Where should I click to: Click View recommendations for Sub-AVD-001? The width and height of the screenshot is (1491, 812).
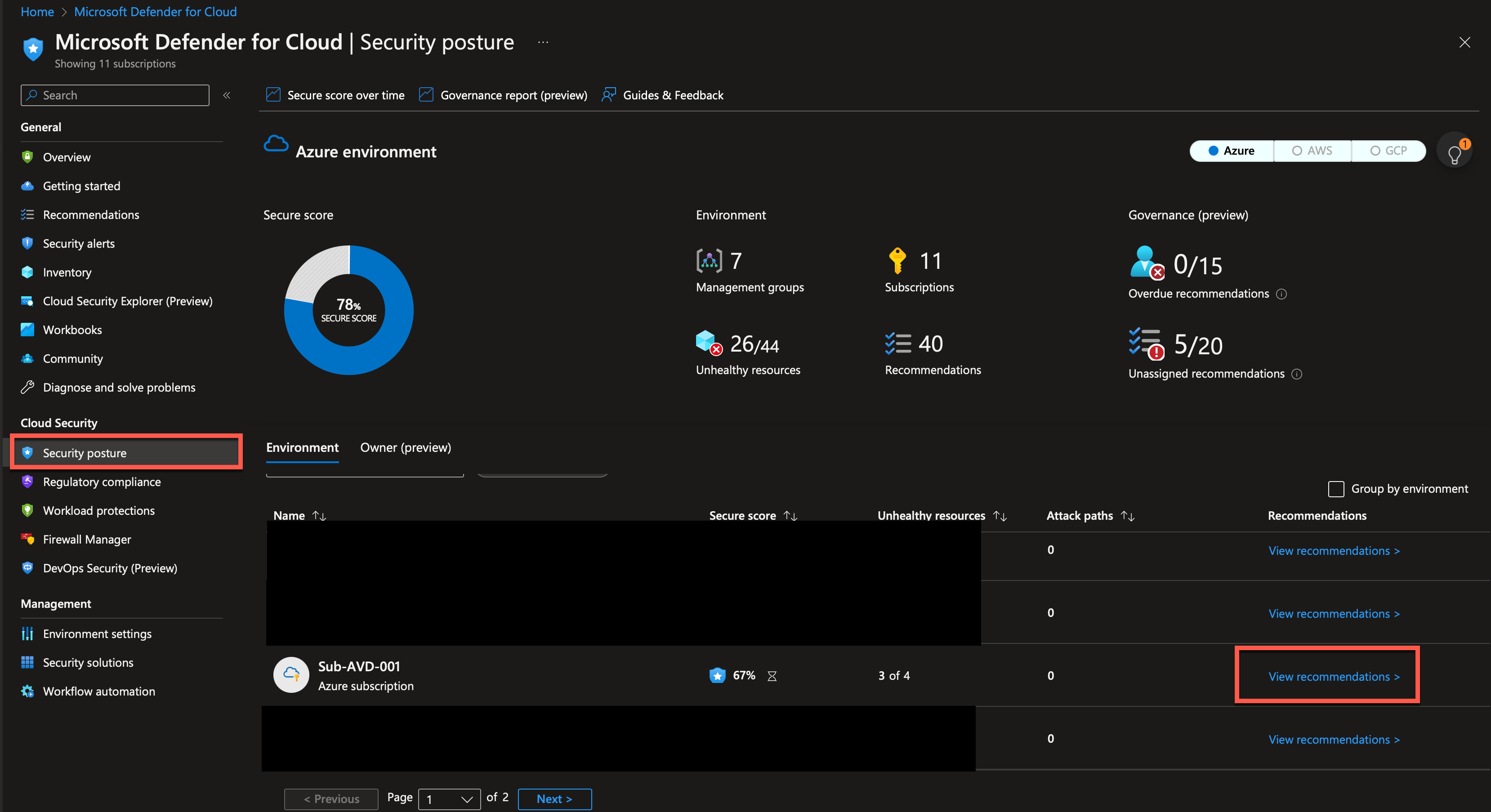pos(1334,677)
